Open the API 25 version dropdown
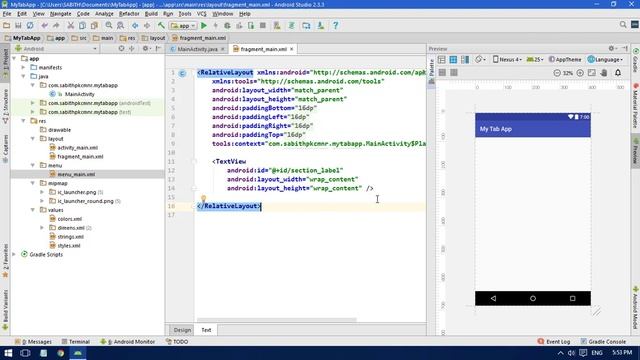 point(535,60)
